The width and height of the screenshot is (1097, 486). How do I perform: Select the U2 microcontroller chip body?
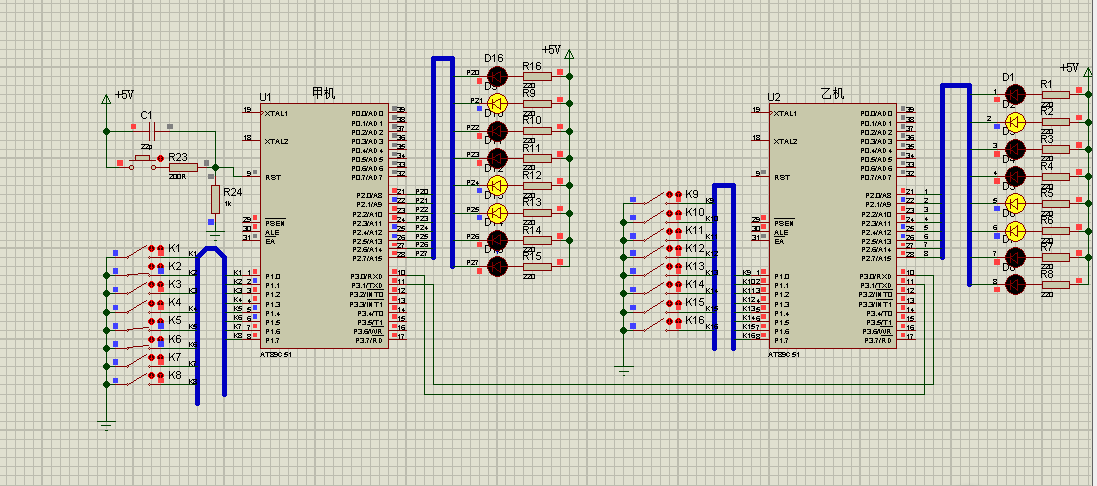[x=833, y=227]
